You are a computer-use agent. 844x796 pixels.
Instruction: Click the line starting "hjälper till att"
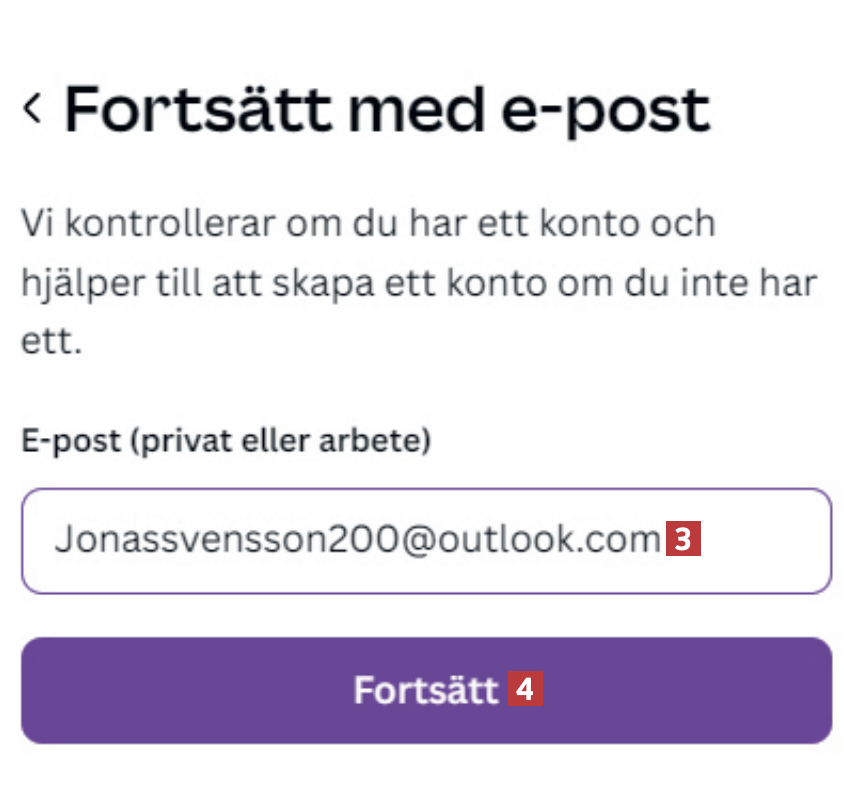pos(418,284)
